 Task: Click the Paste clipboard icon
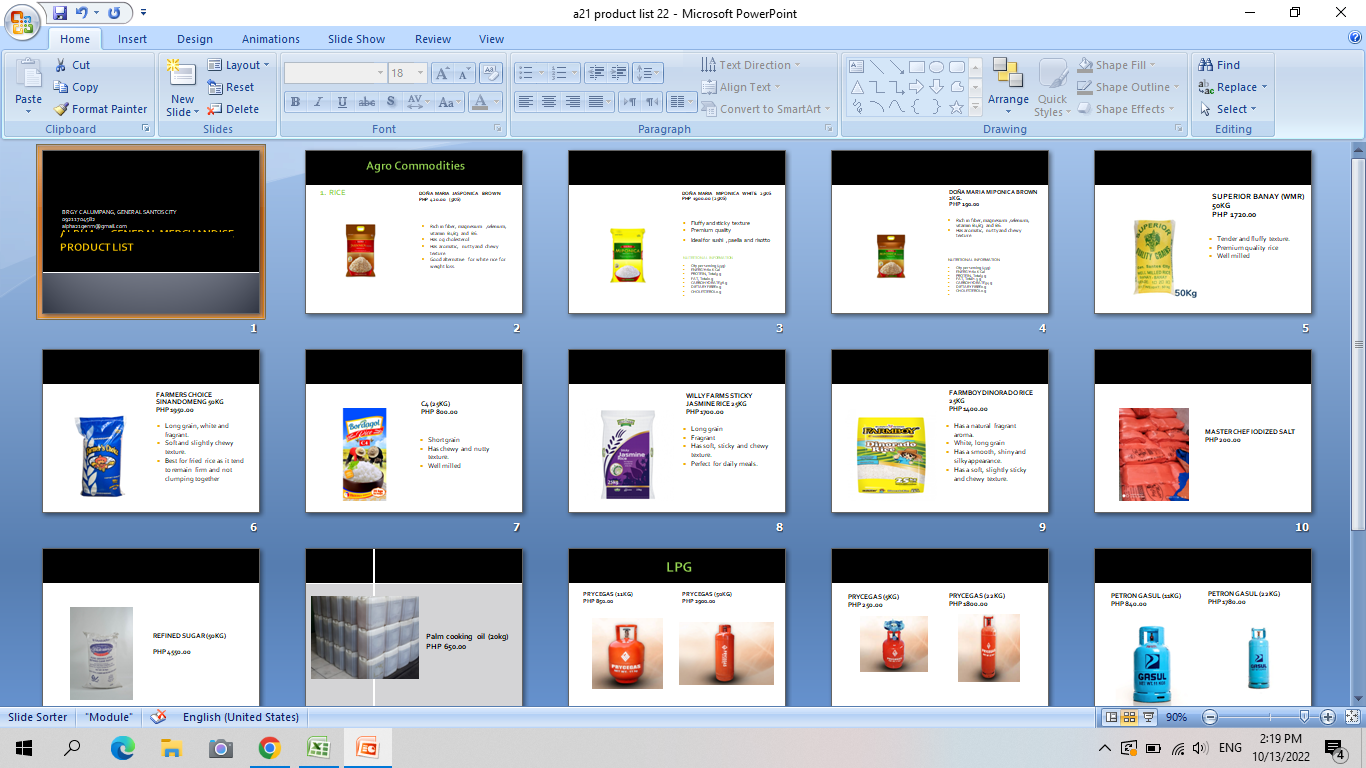click(28, 74)
